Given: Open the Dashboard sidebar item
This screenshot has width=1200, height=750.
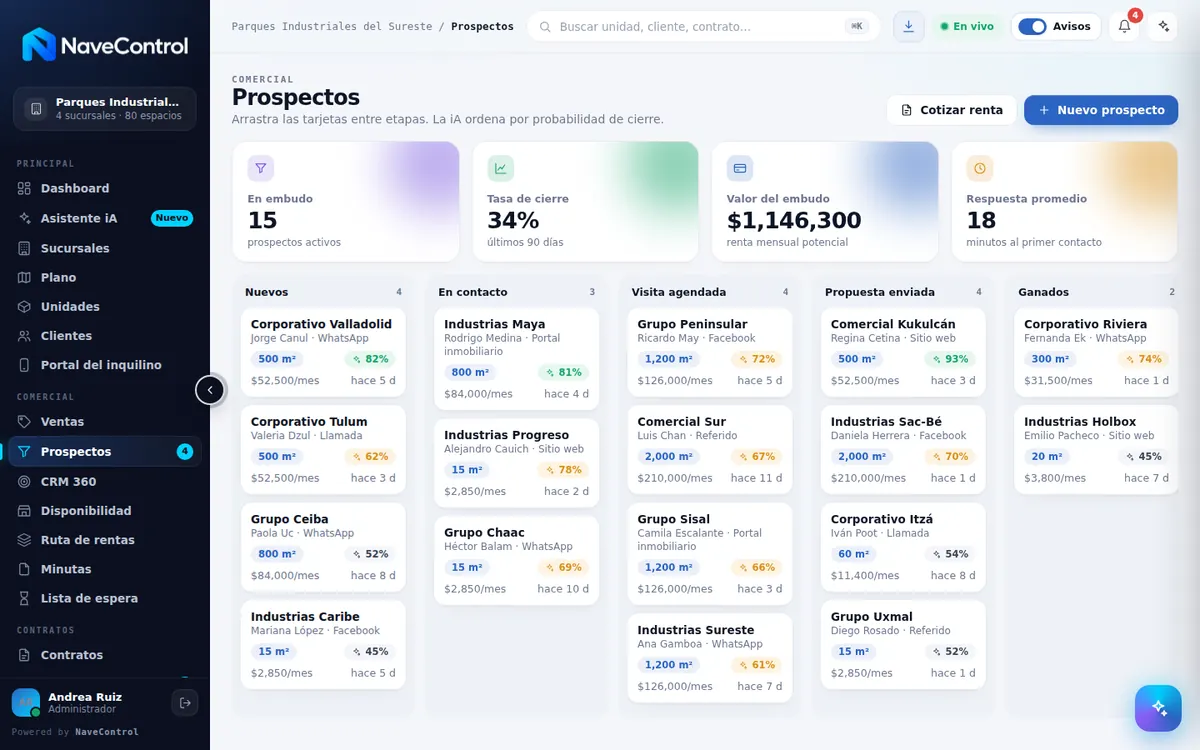Looking at the screenshot, I should point(105,188).
